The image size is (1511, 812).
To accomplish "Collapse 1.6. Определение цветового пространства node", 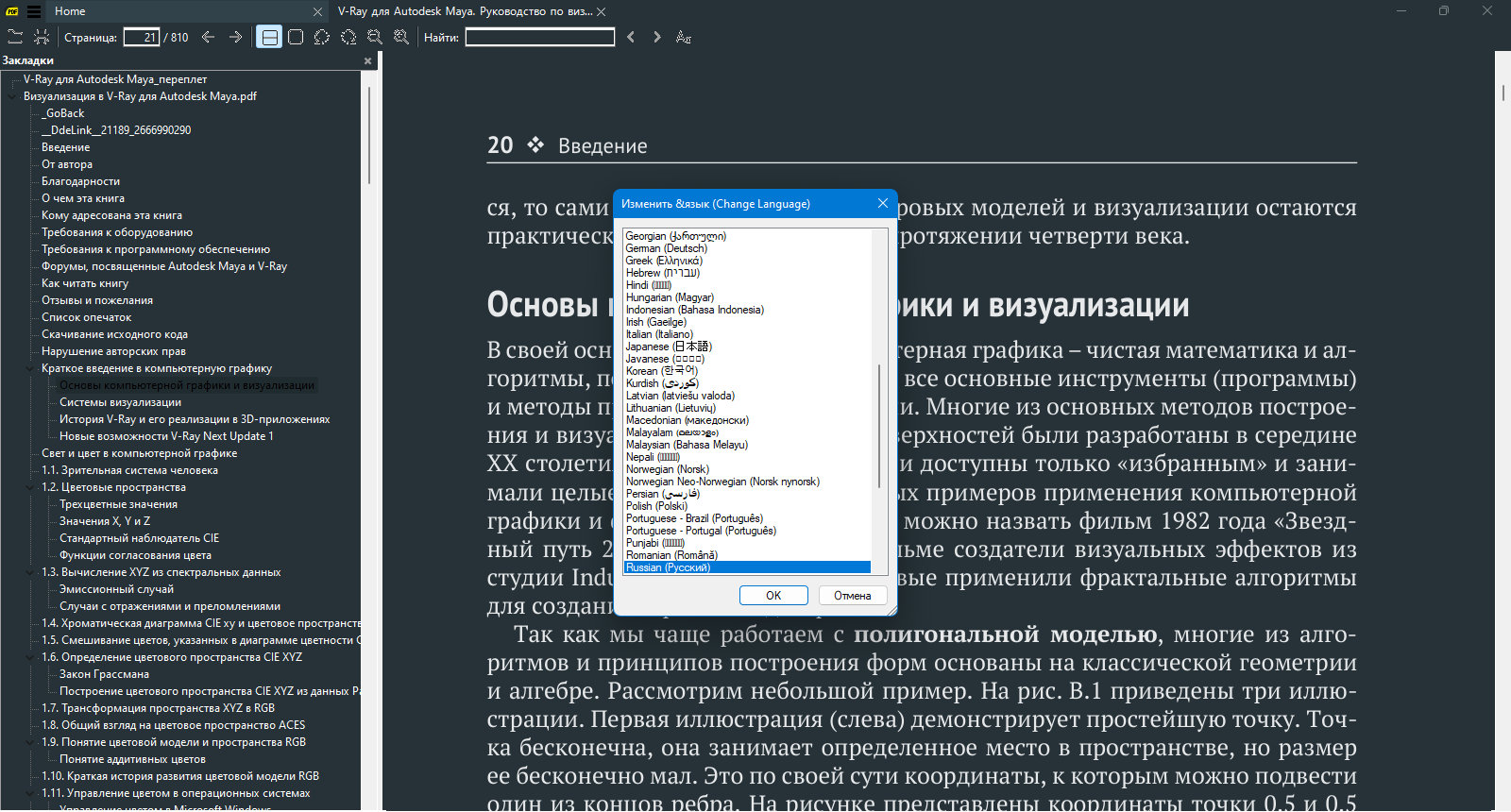I will point(31,657).
